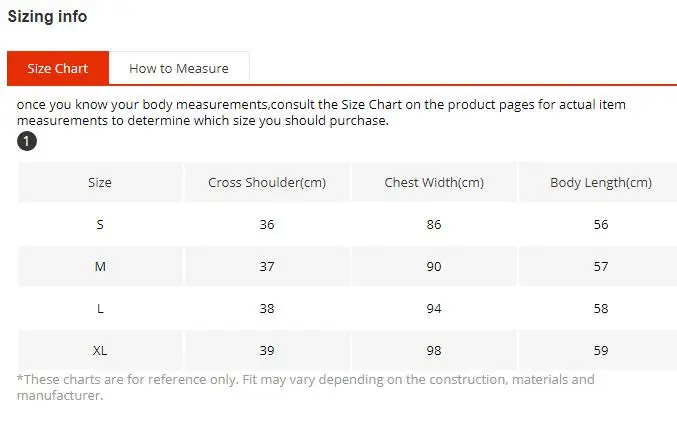This screenshot has width=677, height=422.
Task: Select the S size row label
Action: coord(100,225)
